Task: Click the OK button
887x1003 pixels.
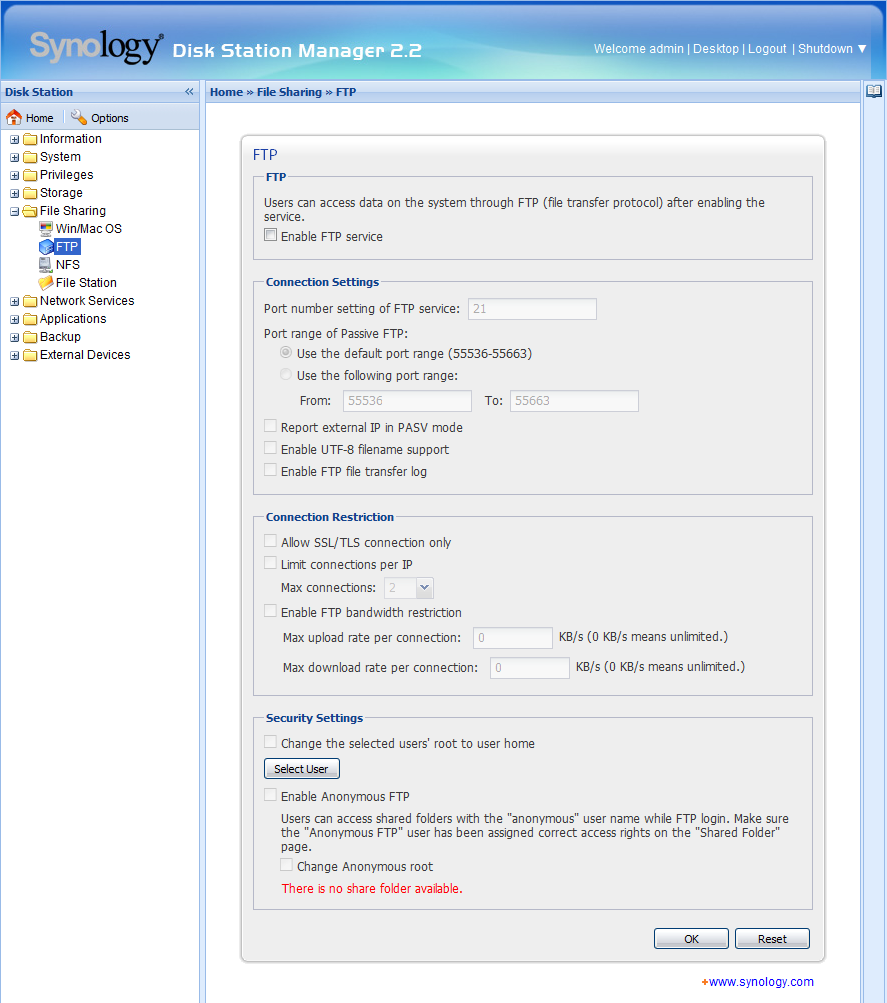Action: coord(691,938)
